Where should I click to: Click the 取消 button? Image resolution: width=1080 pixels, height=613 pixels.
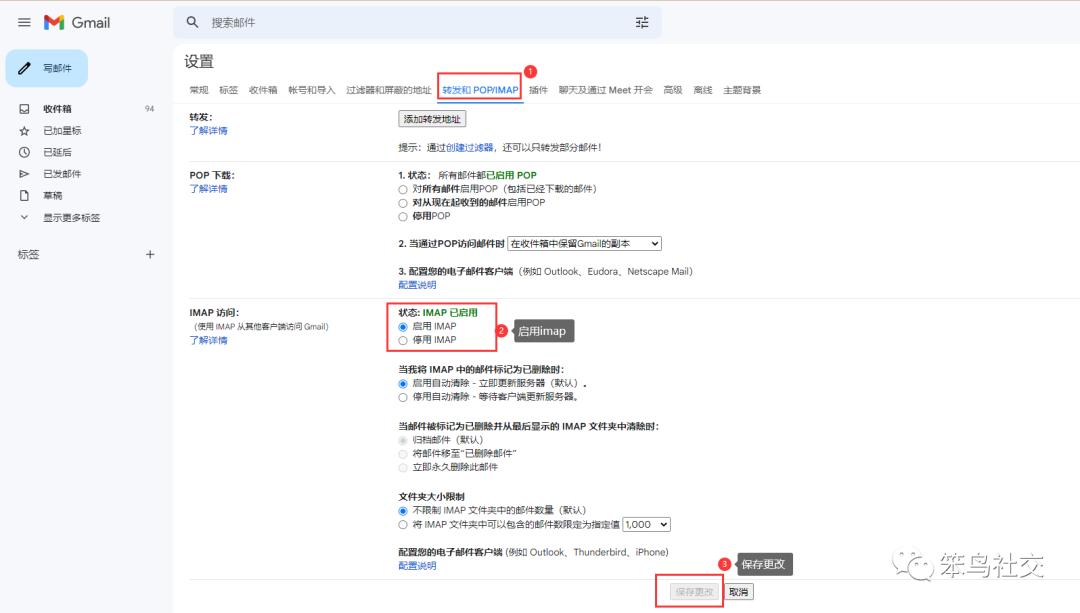tap(738, 592)
